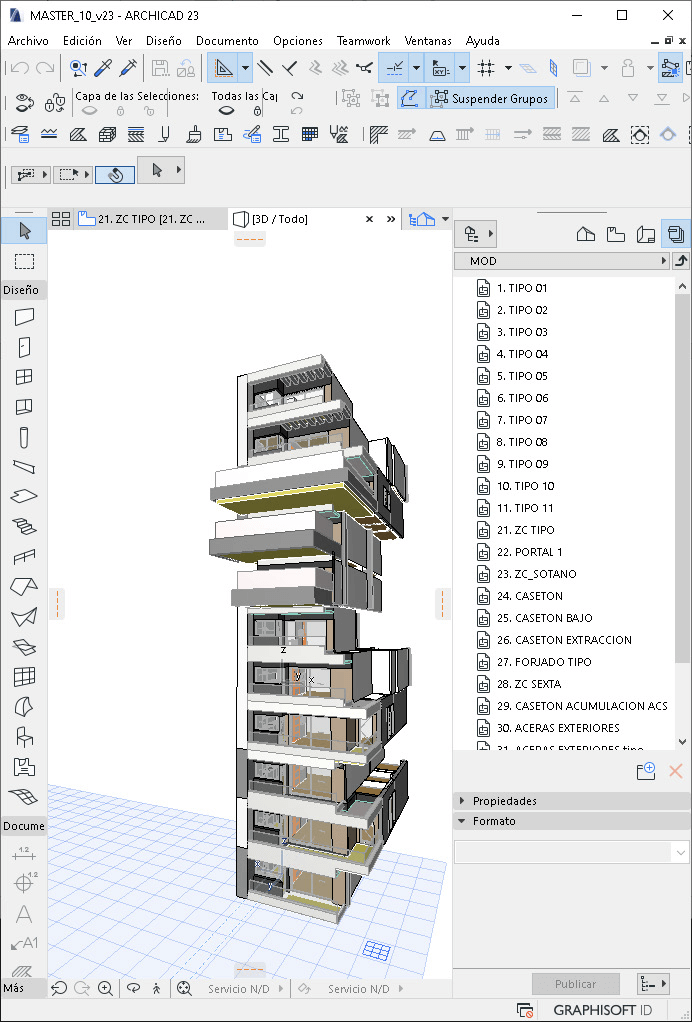Open the Documento menu
This screenshot has width=692, height=1022.
227,40
